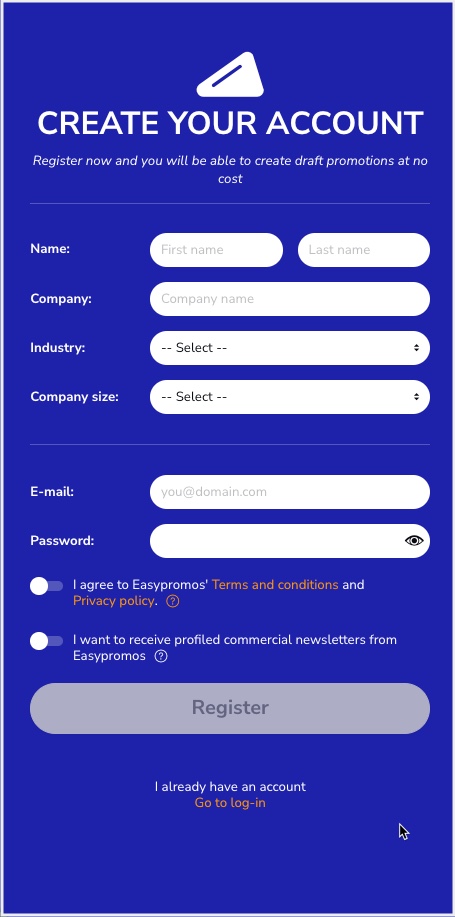Enable profiled commercial newsletters switch

46,641
